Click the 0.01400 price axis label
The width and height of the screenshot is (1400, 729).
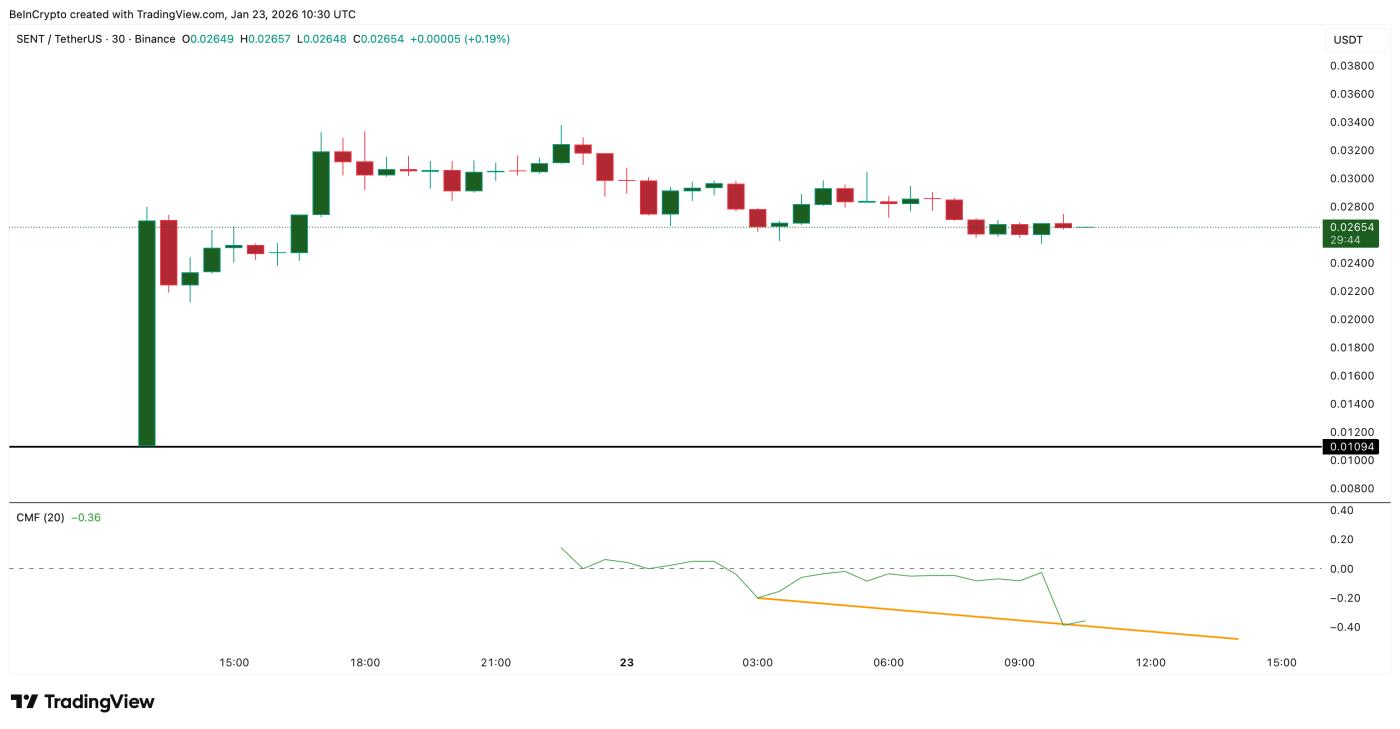tap(1351, 404)
